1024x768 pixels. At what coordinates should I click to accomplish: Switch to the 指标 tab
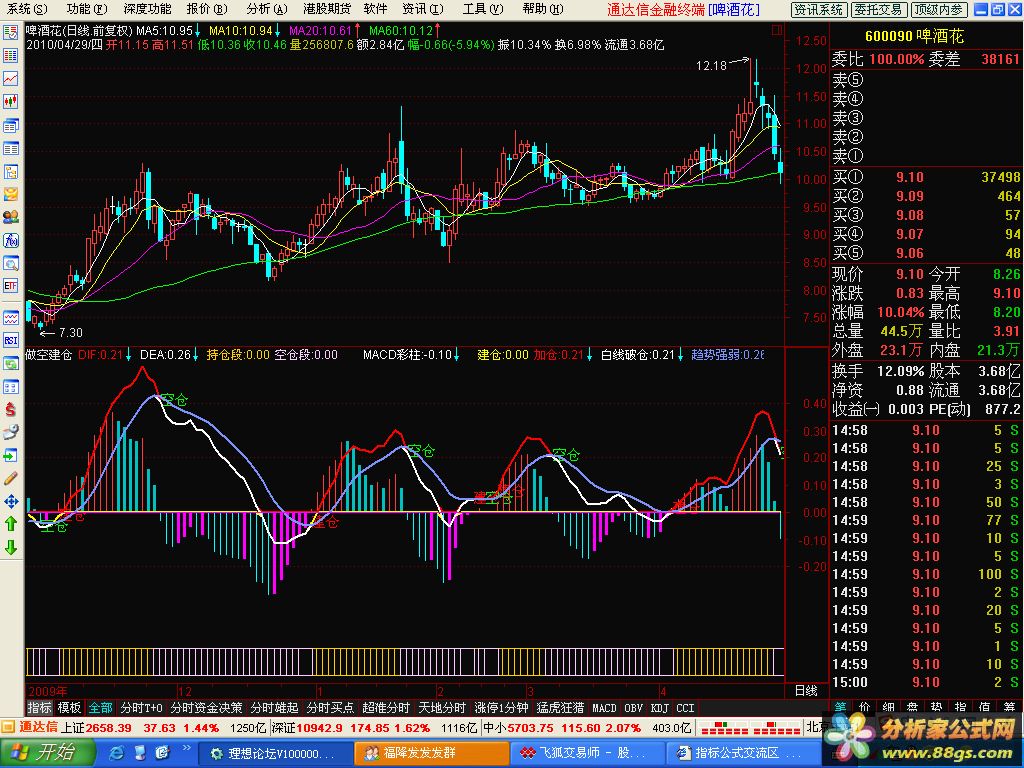[x=39, y=708]
